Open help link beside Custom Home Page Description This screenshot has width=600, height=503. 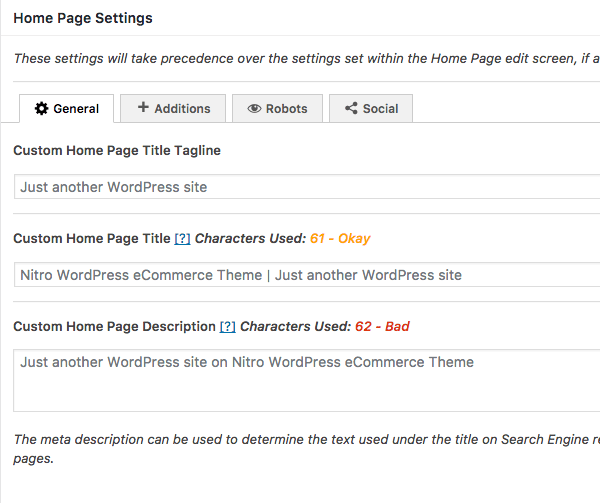pyautogui.click(x=228, y=327)
